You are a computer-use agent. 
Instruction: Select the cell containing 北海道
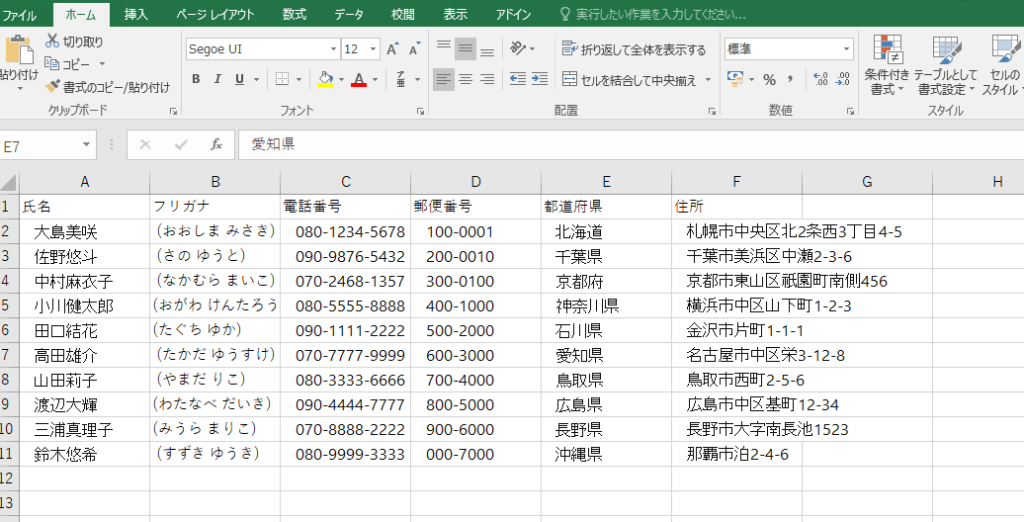580,232
